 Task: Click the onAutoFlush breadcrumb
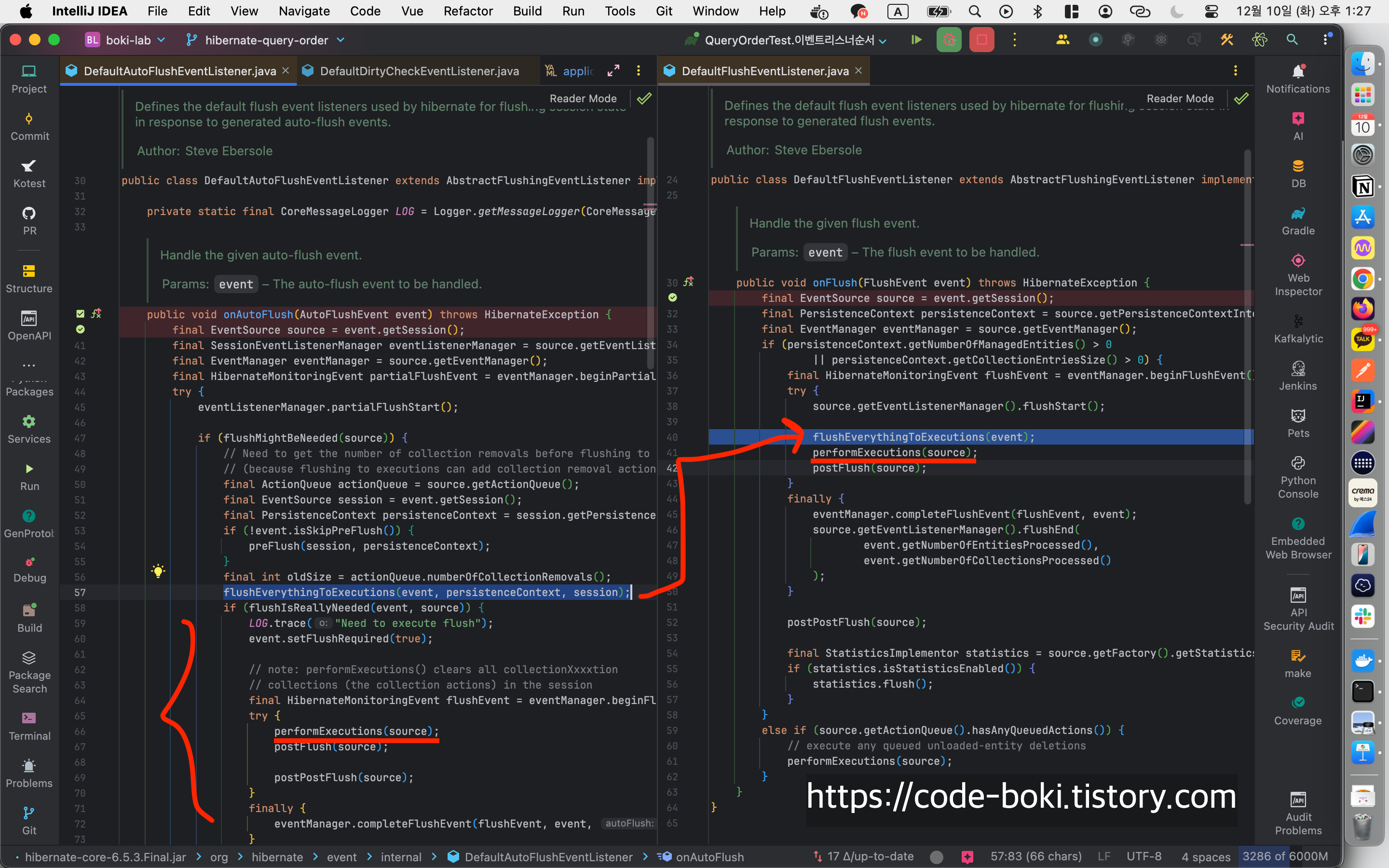point(709,856)
